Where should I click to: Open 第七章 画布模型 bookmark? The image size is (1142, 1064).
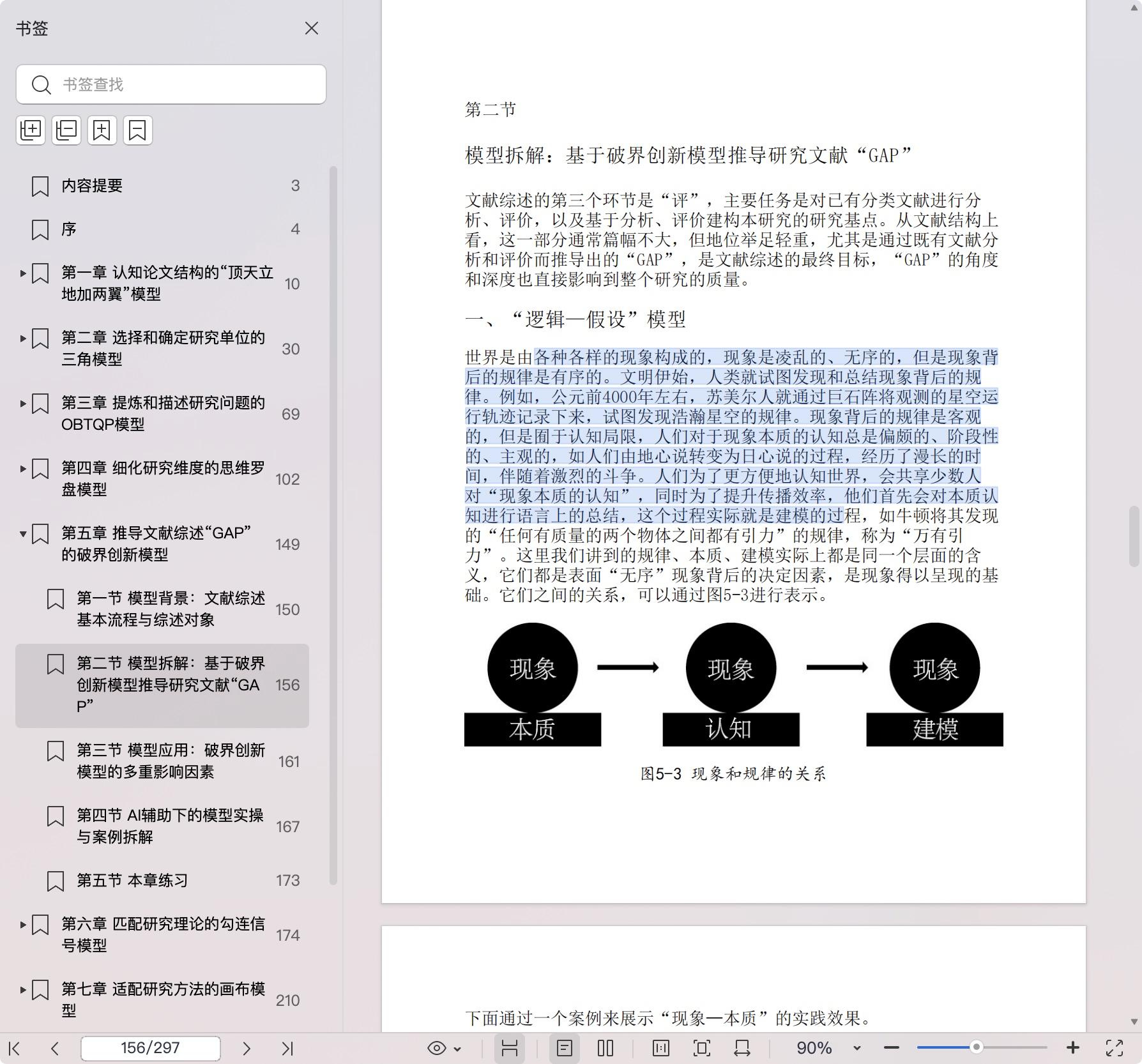tap(162, 1000)
